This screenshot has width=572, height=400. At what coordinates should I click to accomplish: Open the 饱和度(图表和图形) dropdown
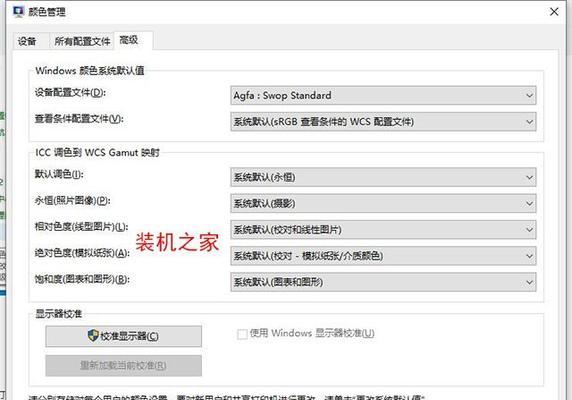383,282
